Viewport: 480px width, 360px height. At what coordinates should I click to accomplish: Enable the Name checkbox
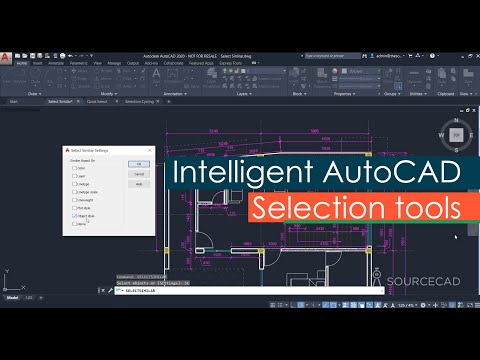[x=75, y=224]
